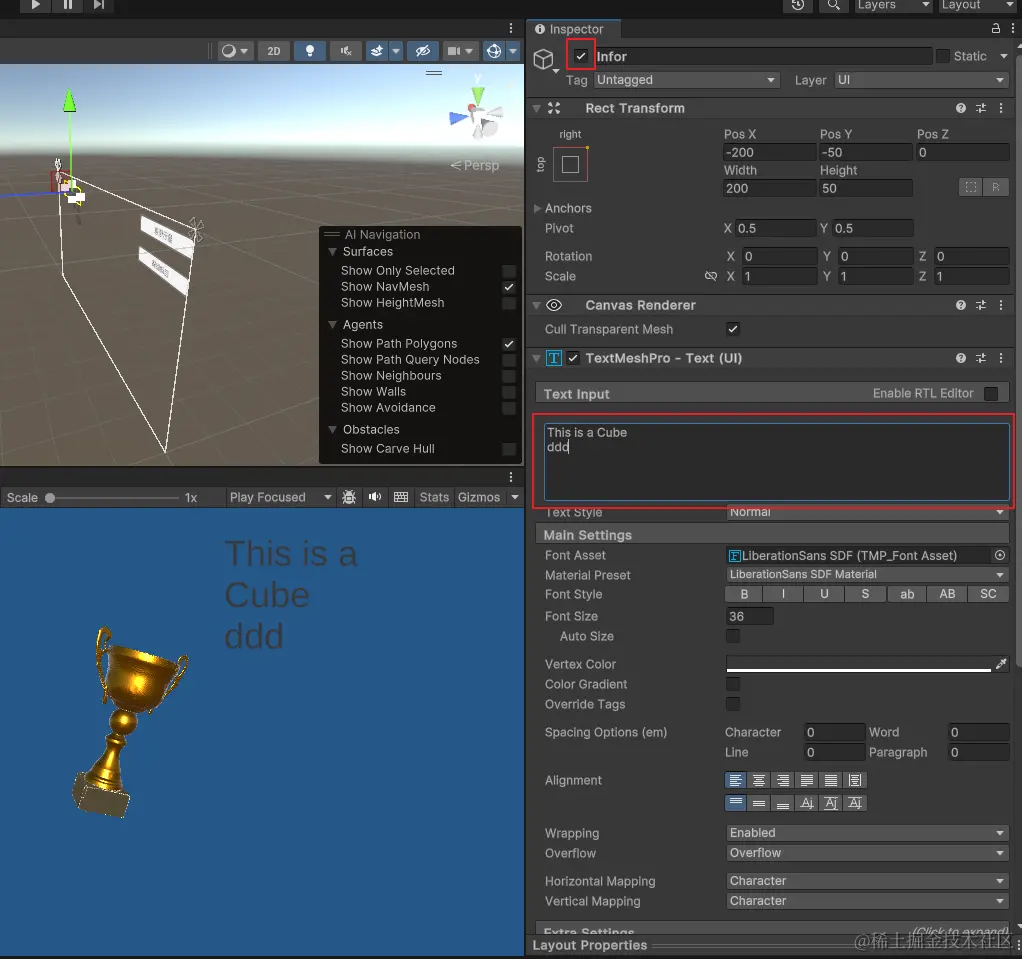Viewport: 1022px width, 959px height.
Task: Toggle scene lighting bulb icon
Action: point(310,51)
